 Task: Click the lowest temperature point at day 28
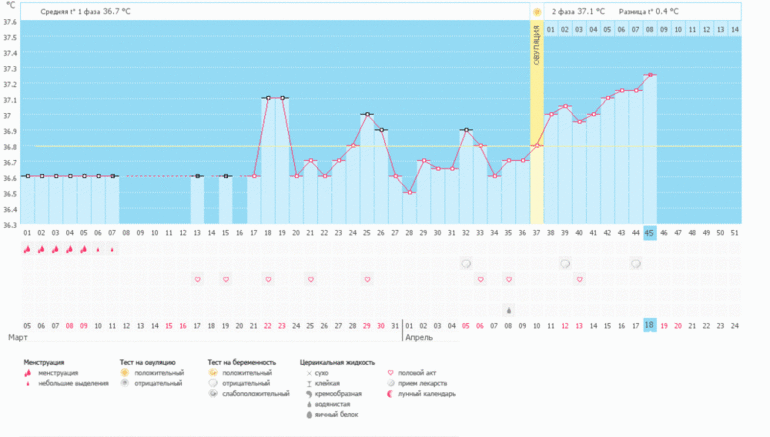409,192
